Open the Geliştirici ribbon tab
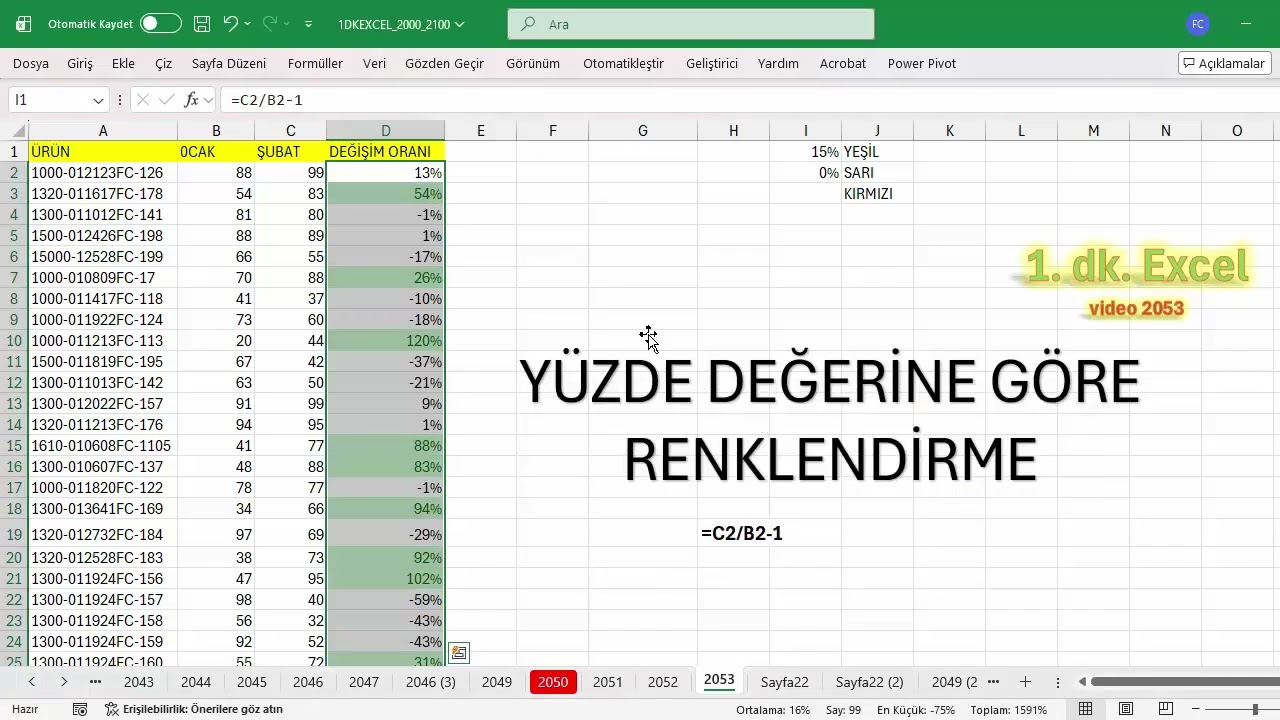 (712, 63)
